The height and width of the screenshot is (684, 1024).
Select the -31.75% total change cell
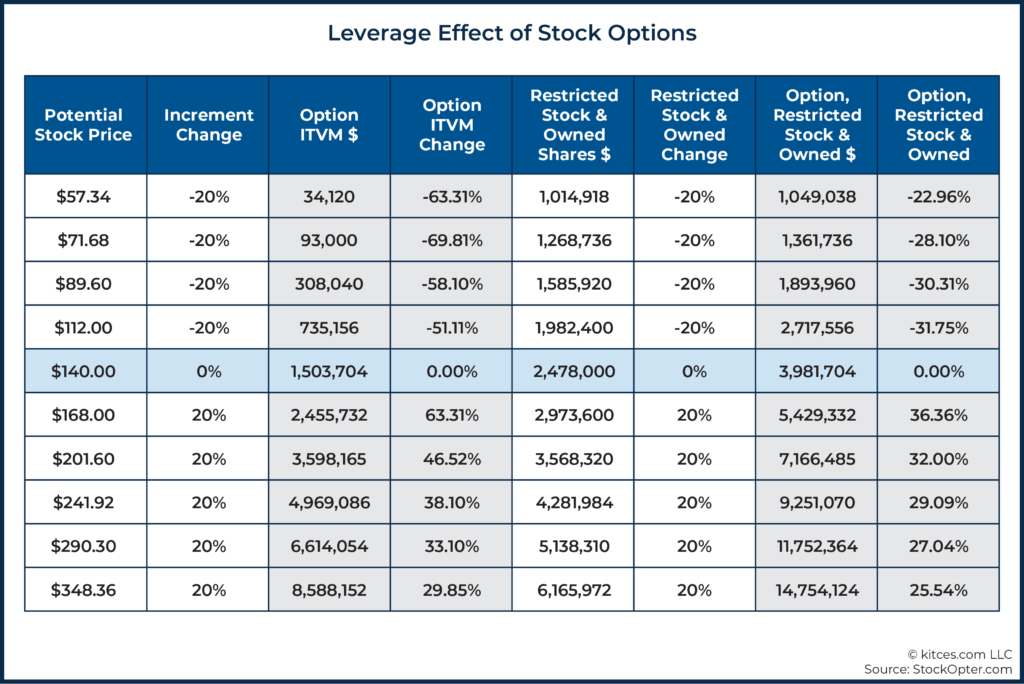click(x=939, y=328)
